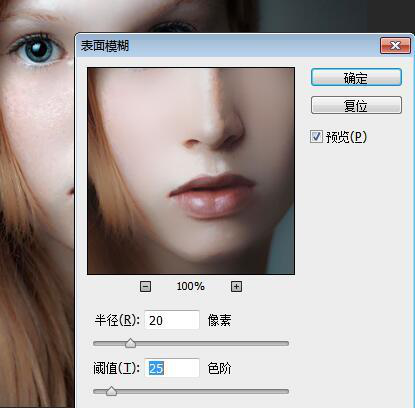Click the threshold slider track's right end
The height and width of the screenshot is (408, 415).
[285, 391]
